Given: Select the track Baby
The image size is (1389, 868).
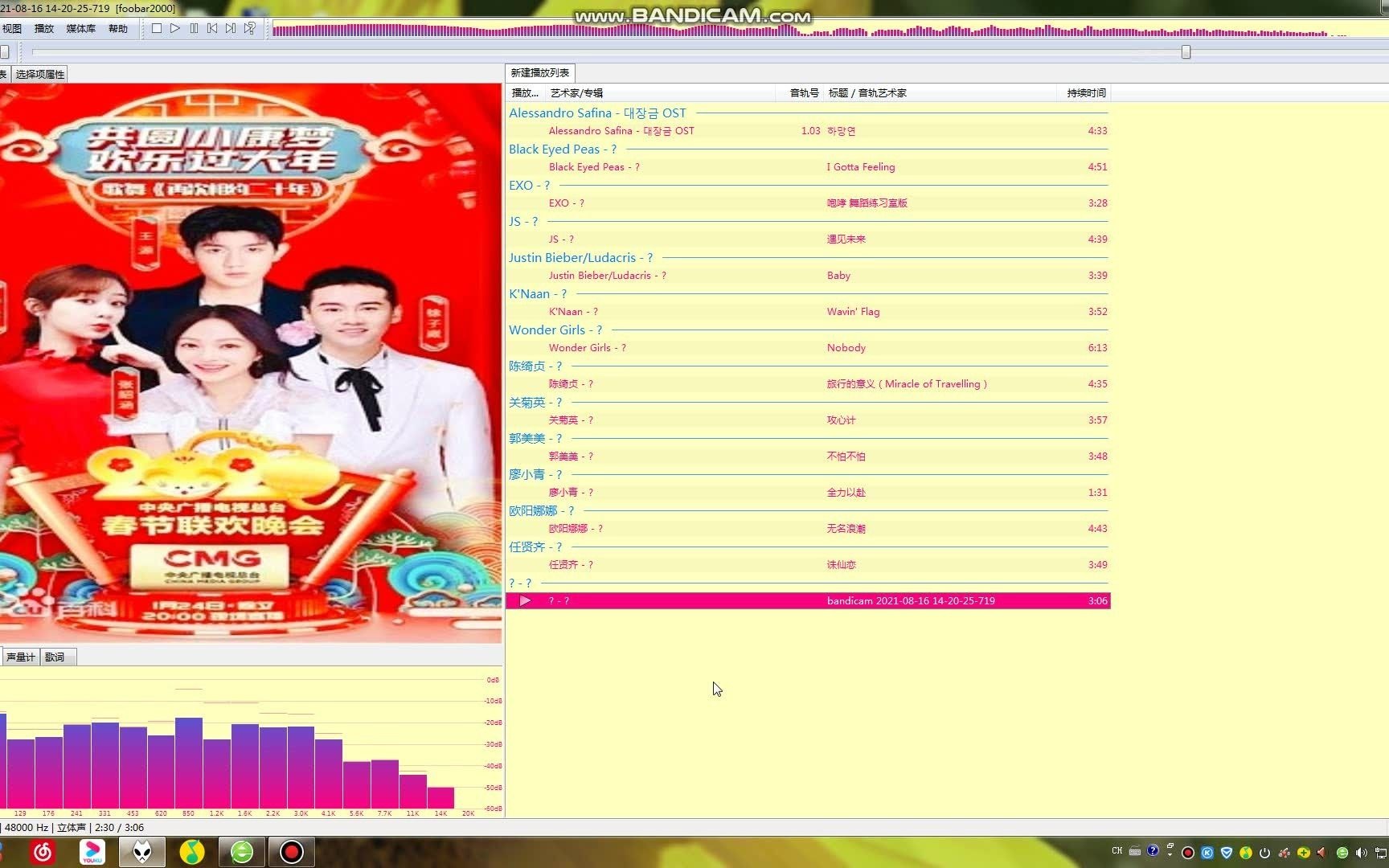Looking at the screenshot, I should (808, 276).
